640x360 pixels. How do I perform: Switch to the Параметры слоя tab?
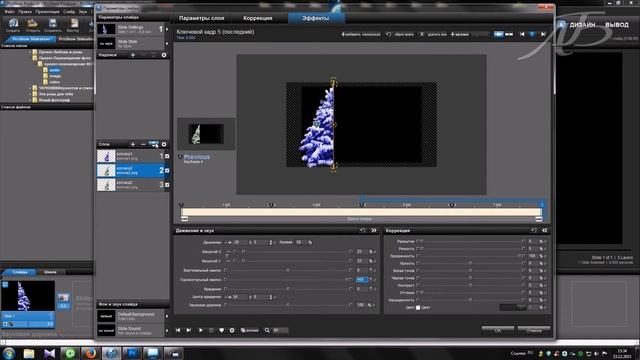(x=202, y=18)
